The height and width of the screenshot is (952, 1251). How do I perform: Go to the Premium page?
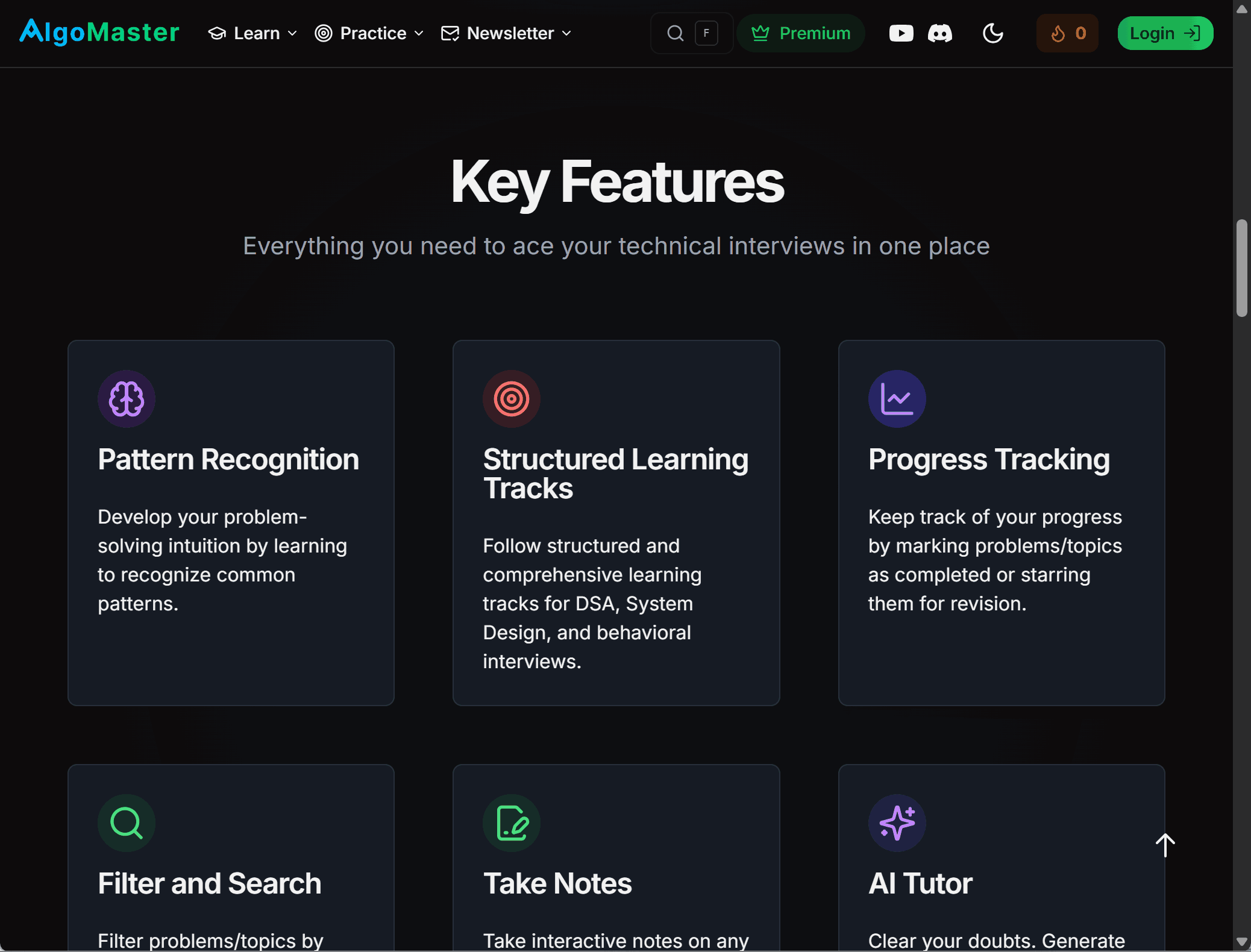(801, 33)
